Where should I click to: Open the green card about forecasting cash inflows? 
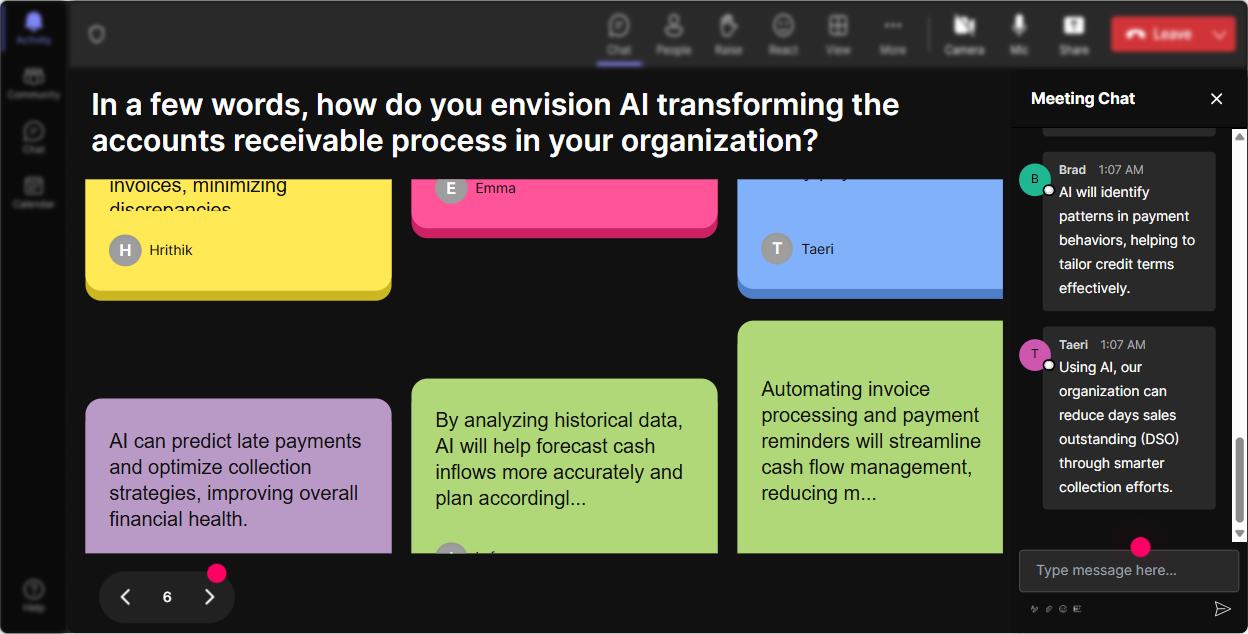click(564, 466)
